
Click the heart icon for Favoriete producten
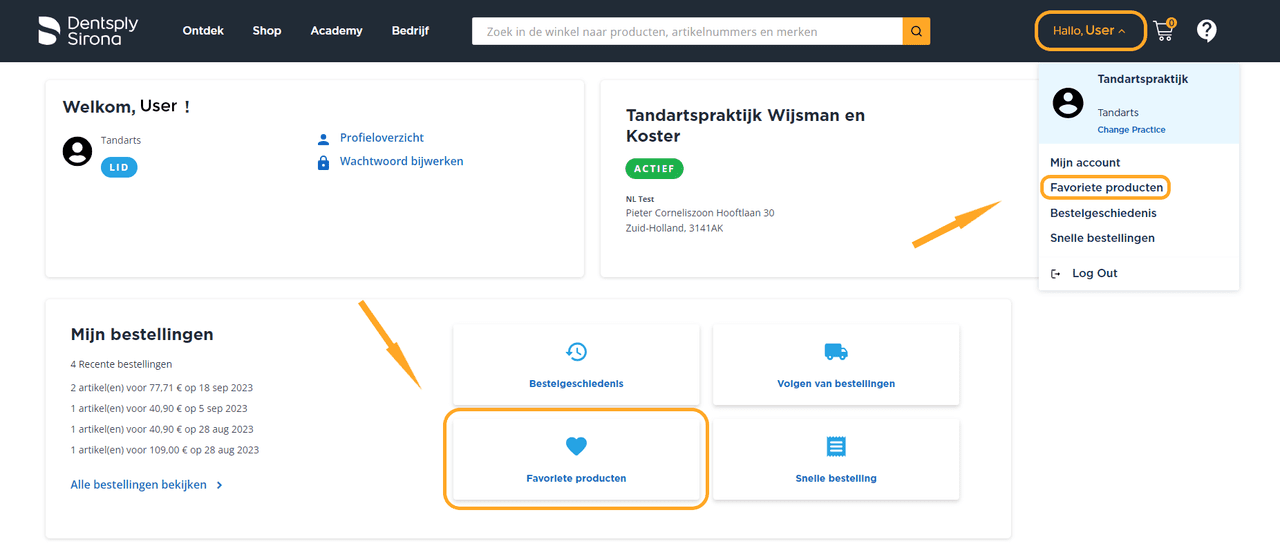coord(576,446)
